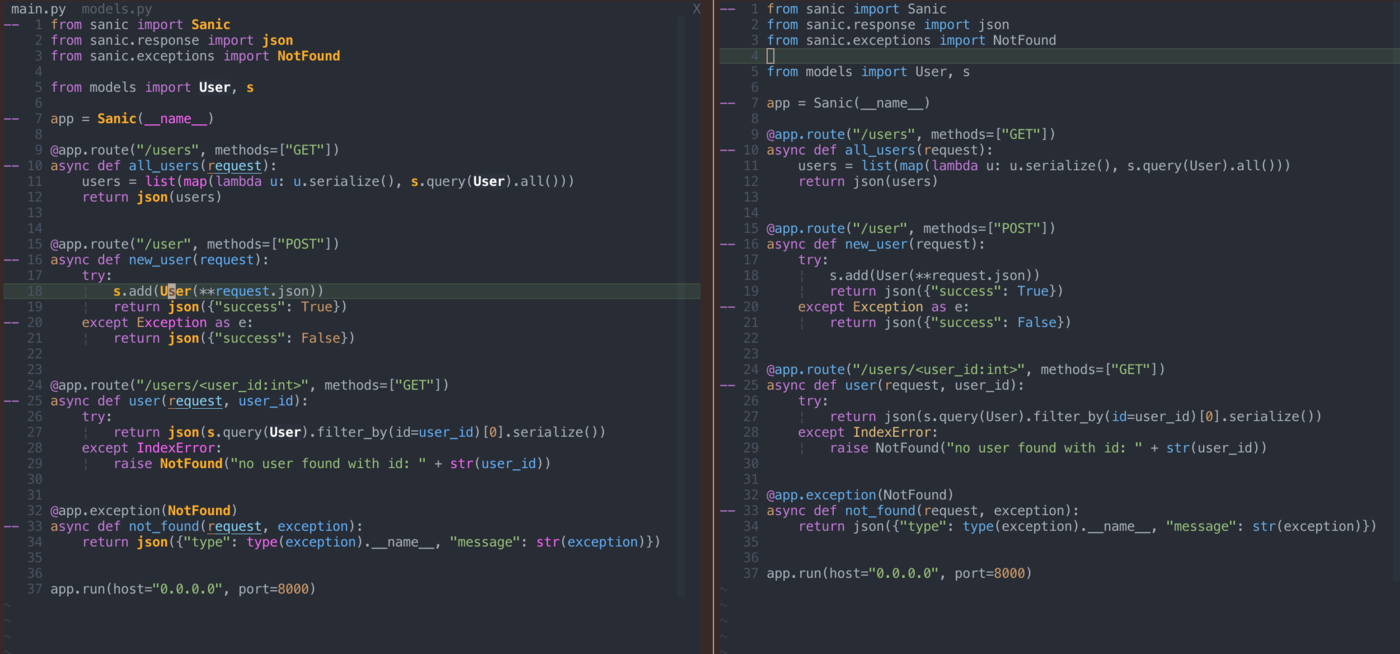Image resolution: width=1400 pixels, height=654 pixels.
Task: Toggle line 20 fold marker in right pane
Action: click(727, 307)
